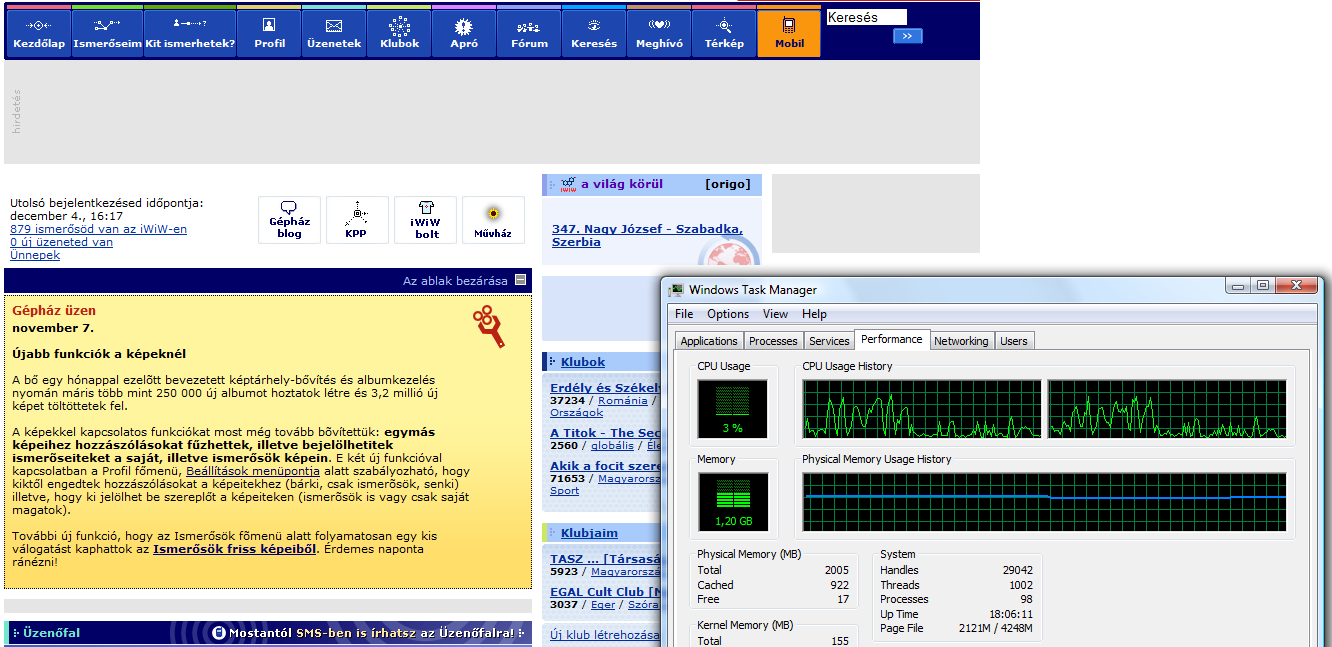1332x647 pixels.
Task: Click the Országok category link
Action: pos(577,412)
